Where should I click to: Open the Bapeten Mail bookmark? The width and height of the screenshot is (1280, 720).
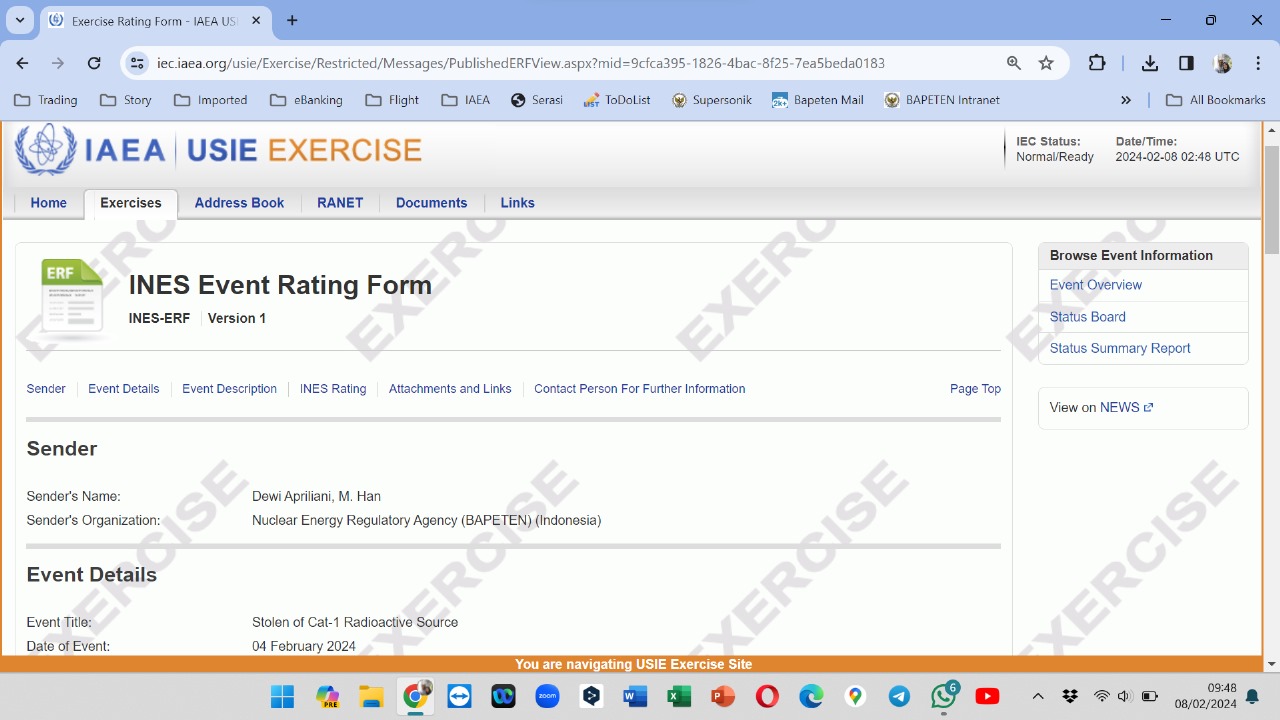(x=818, y=100)
